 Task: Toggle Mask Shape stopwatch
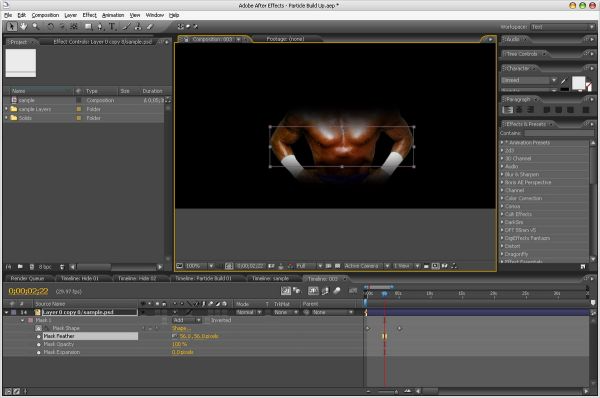tap(39, 328)
